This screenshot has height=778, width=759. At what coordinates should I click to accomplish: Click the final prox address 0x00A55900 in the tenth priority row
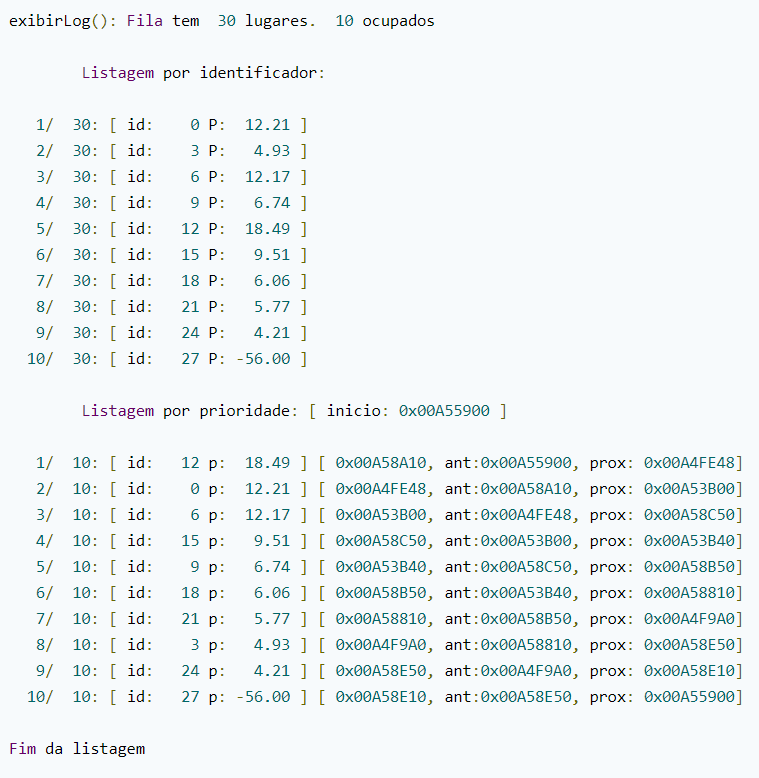[x=689, y=697]
